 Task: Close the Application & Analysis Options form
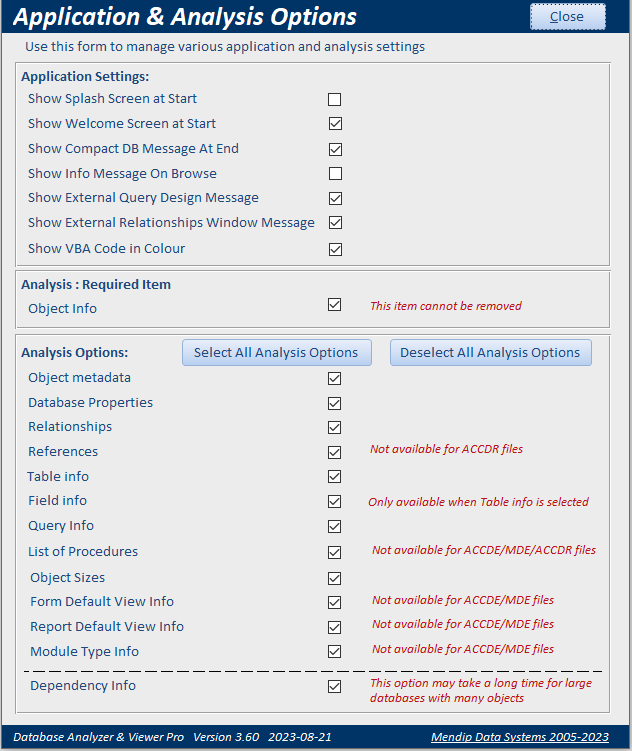point(567,17)
